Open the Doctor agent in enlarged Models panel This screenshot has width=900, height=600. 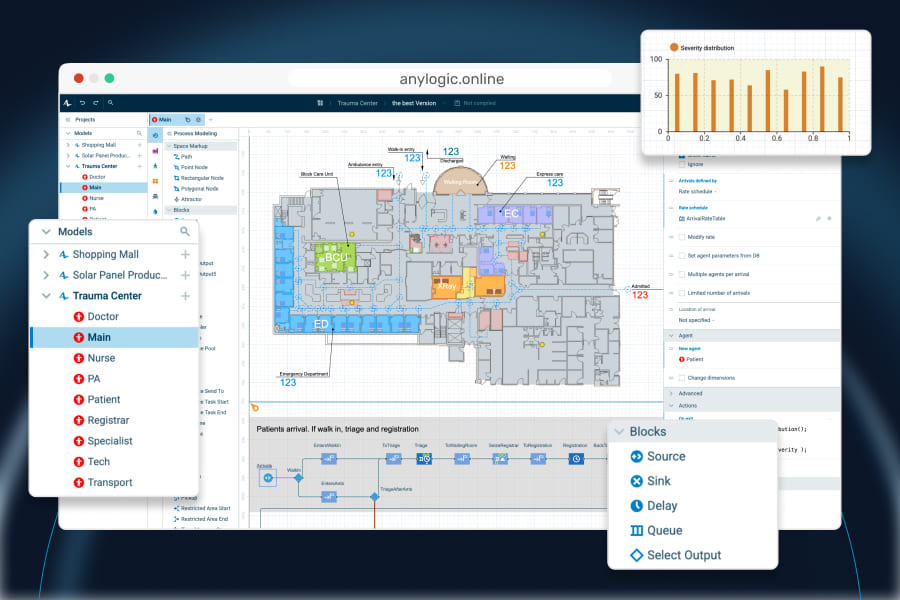coord(96,316)
